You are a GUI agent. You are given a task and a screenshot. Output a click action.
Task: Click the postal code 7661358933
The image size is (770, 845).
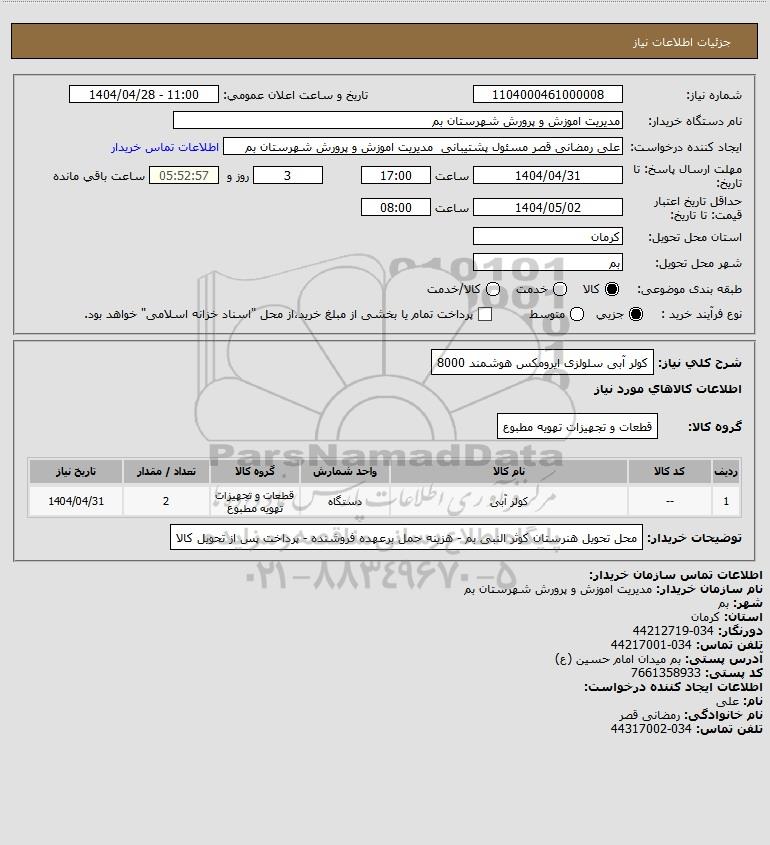click(666, 673)
